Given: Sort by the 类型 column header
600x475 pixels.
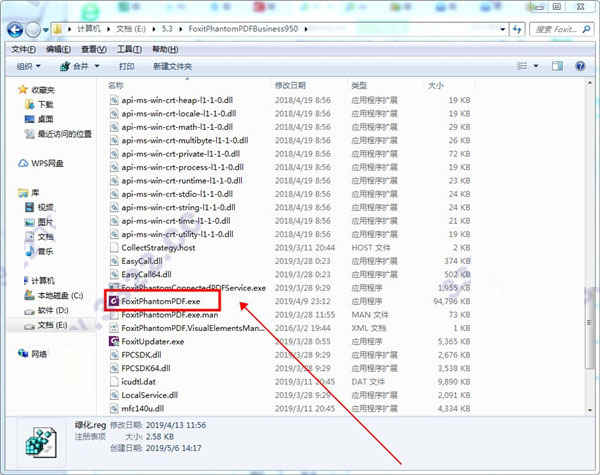Looking at the screenshot, I should pos(359,85).
